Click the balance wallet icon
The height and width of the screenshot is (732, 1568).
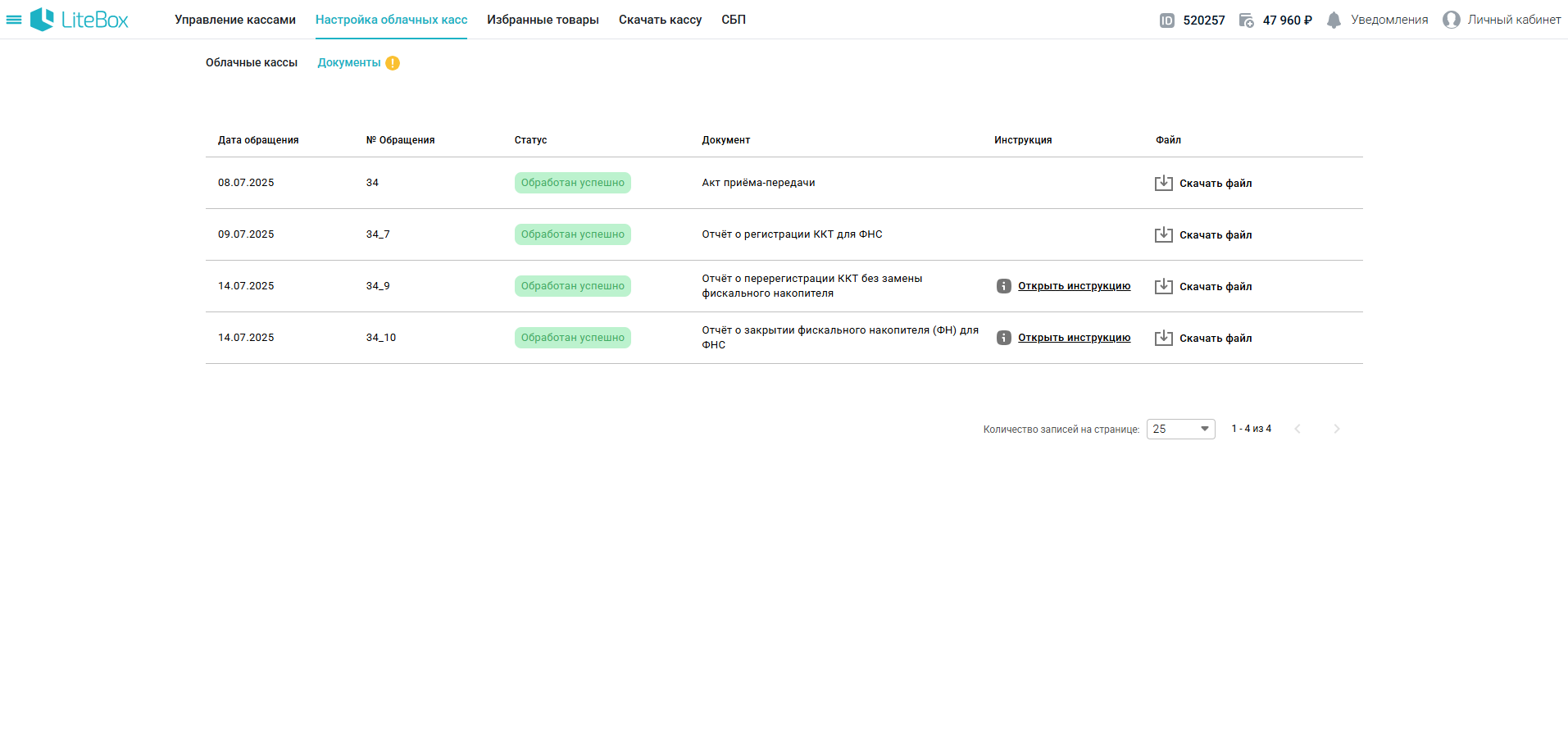click(x=1246, y=20)
